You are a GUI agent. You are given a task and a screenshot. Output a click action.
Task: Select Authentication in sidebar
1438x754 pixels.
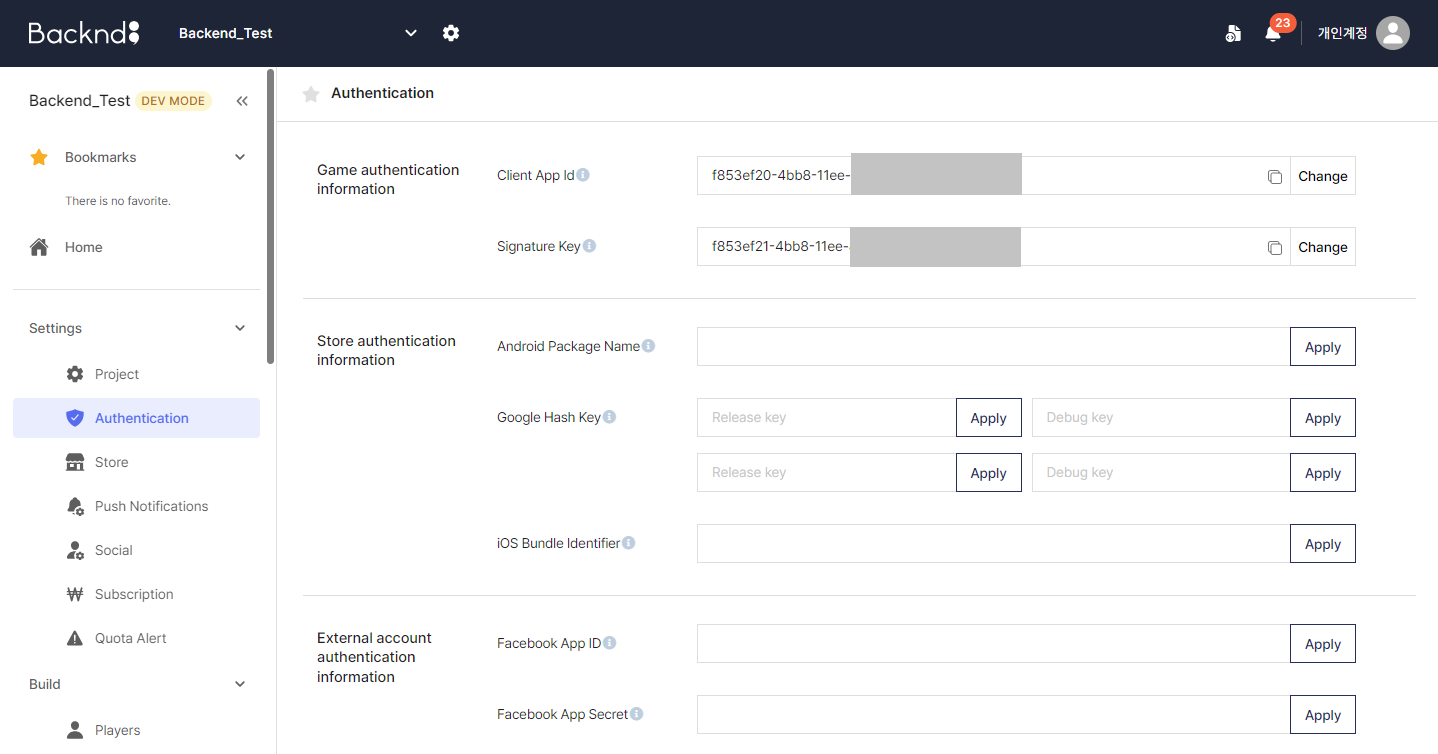[136, 418]
